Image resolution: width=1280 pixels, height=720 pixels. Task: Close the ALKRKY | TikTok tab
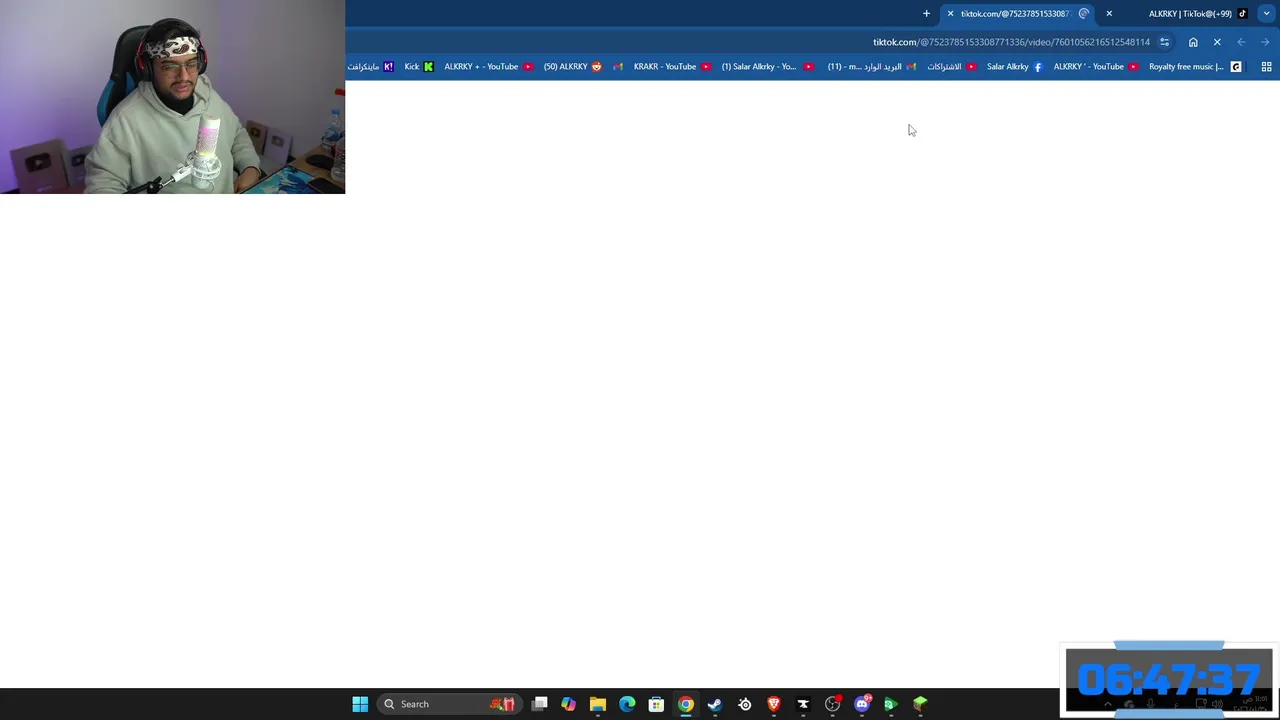(x=1109, y=14)
